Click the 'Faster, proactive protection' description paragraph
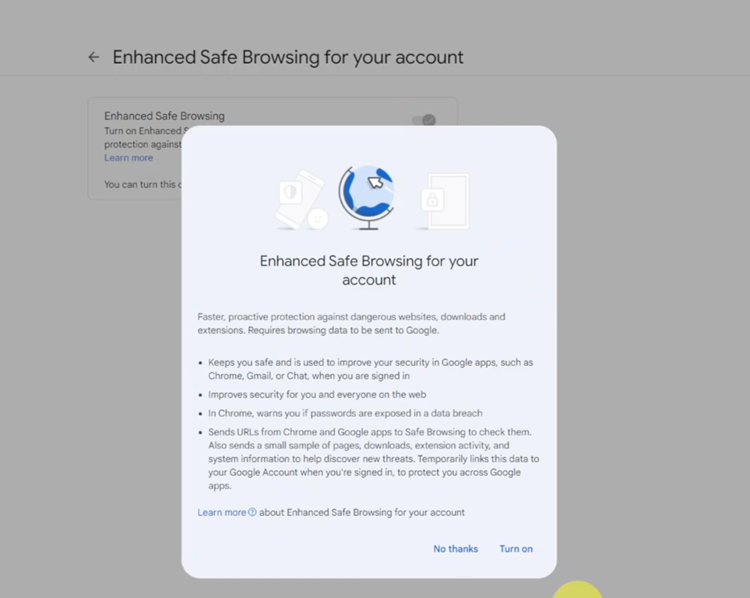The width and height of the screenshot is (750, 598). tap(352, 323)
